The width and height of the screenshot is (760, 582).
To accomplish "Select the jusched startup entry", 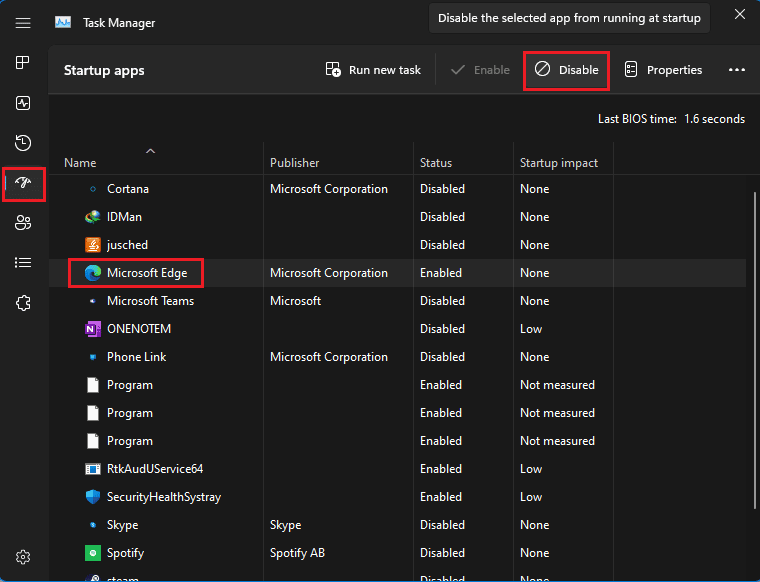I will (x=397, y=245).
